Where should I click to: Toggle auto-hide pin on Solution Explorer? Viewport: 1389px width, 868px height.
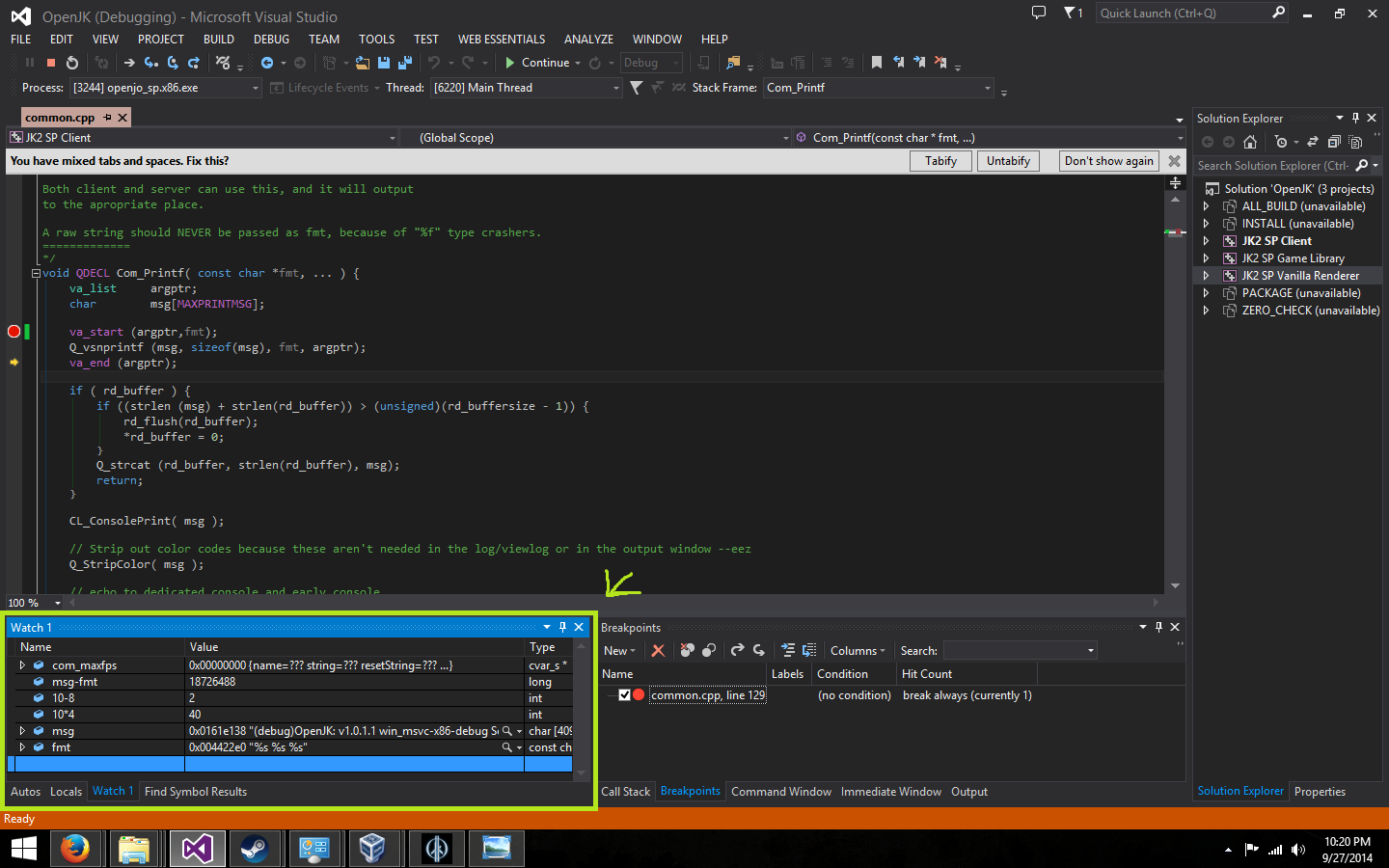(1355, 118)
